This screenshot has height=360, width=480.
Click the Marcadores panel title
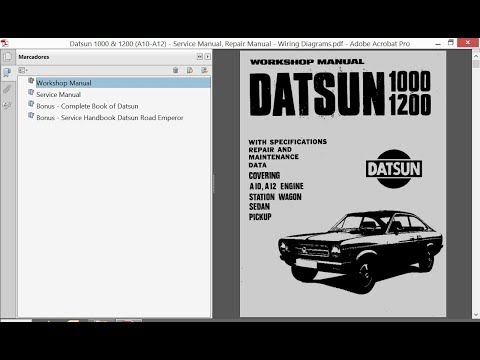click(x=34, y=57)
